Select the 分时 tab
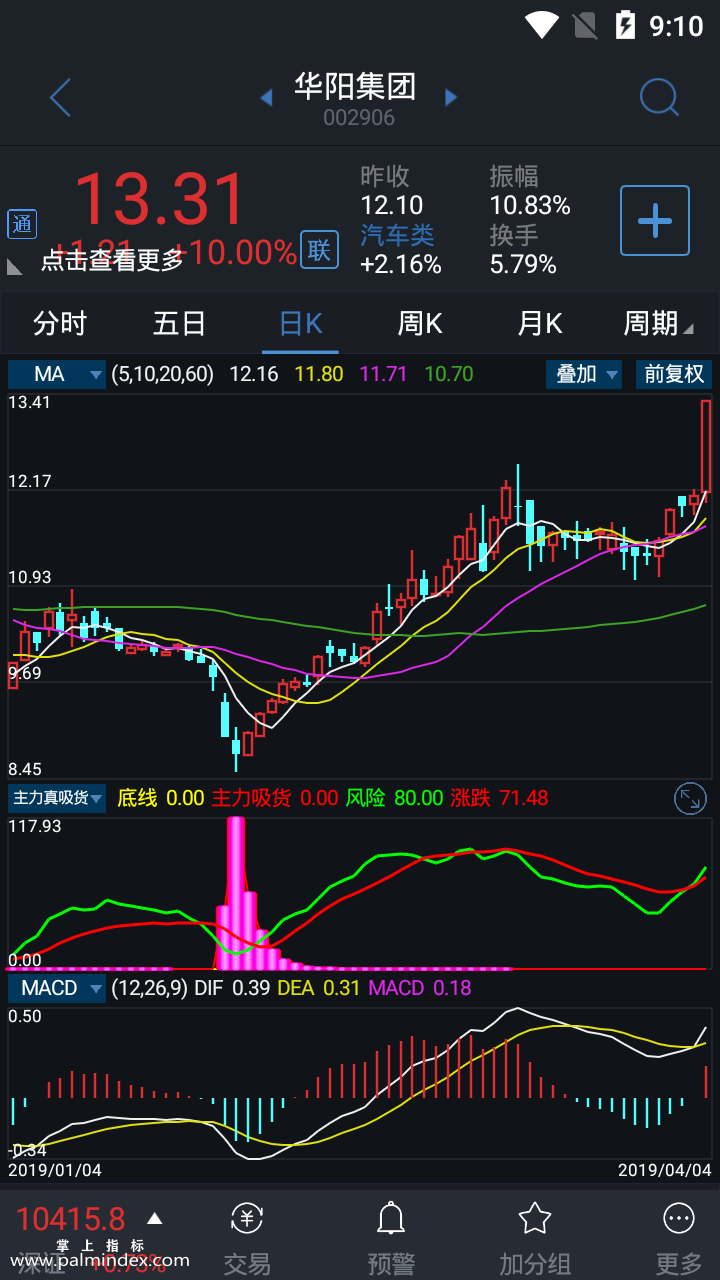 pyautogui.click(x=60, y=324)
